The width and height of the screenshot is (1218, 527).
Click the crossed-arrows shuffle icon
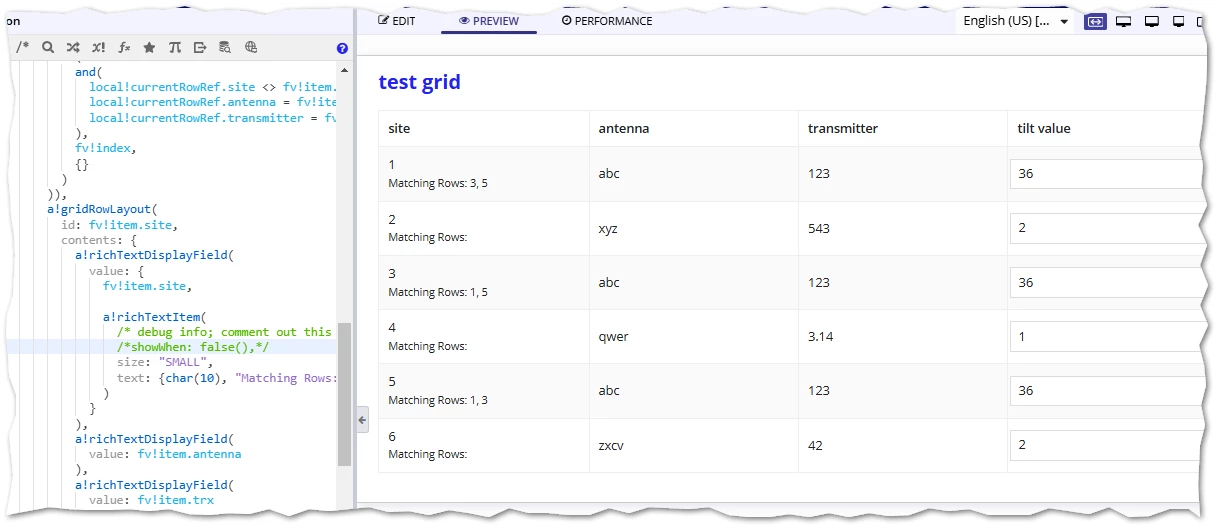click(x=73, y=47)
